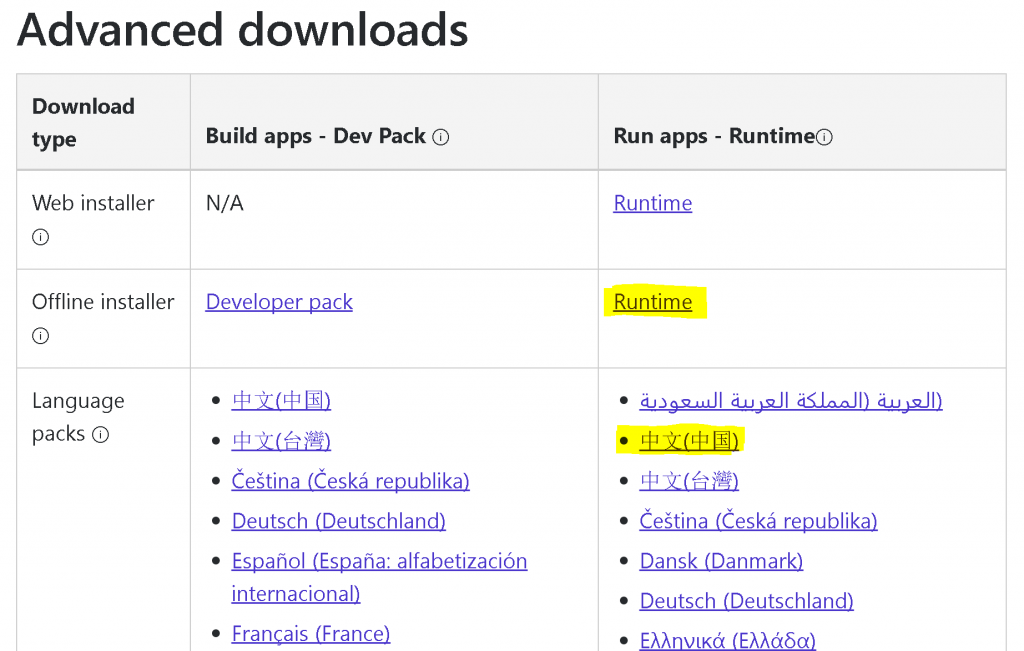Click the Ελληνικά (Ελλάδα) Runtime link
The width and height of the screenshot is (1024, 651).
727,640
